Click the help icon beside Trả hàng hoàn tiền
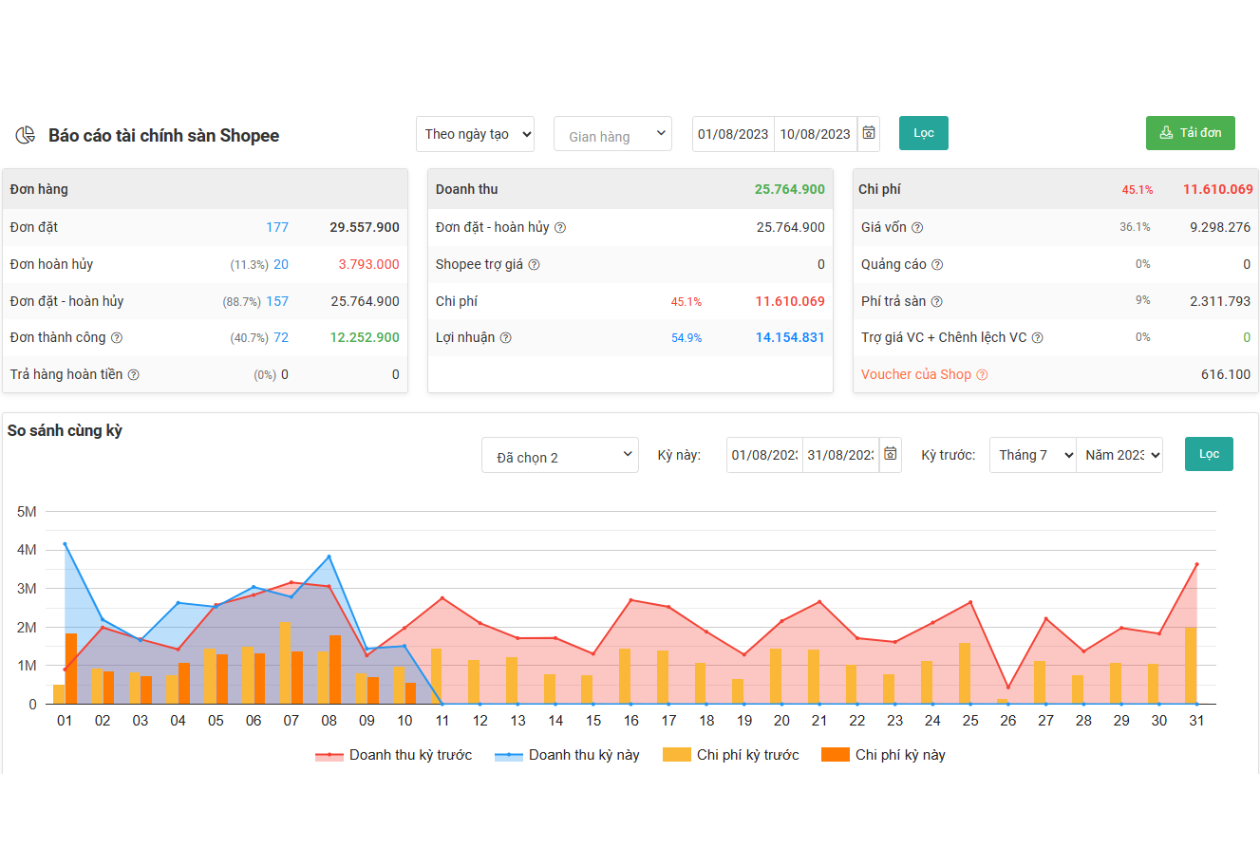 (x=133, y=375)
